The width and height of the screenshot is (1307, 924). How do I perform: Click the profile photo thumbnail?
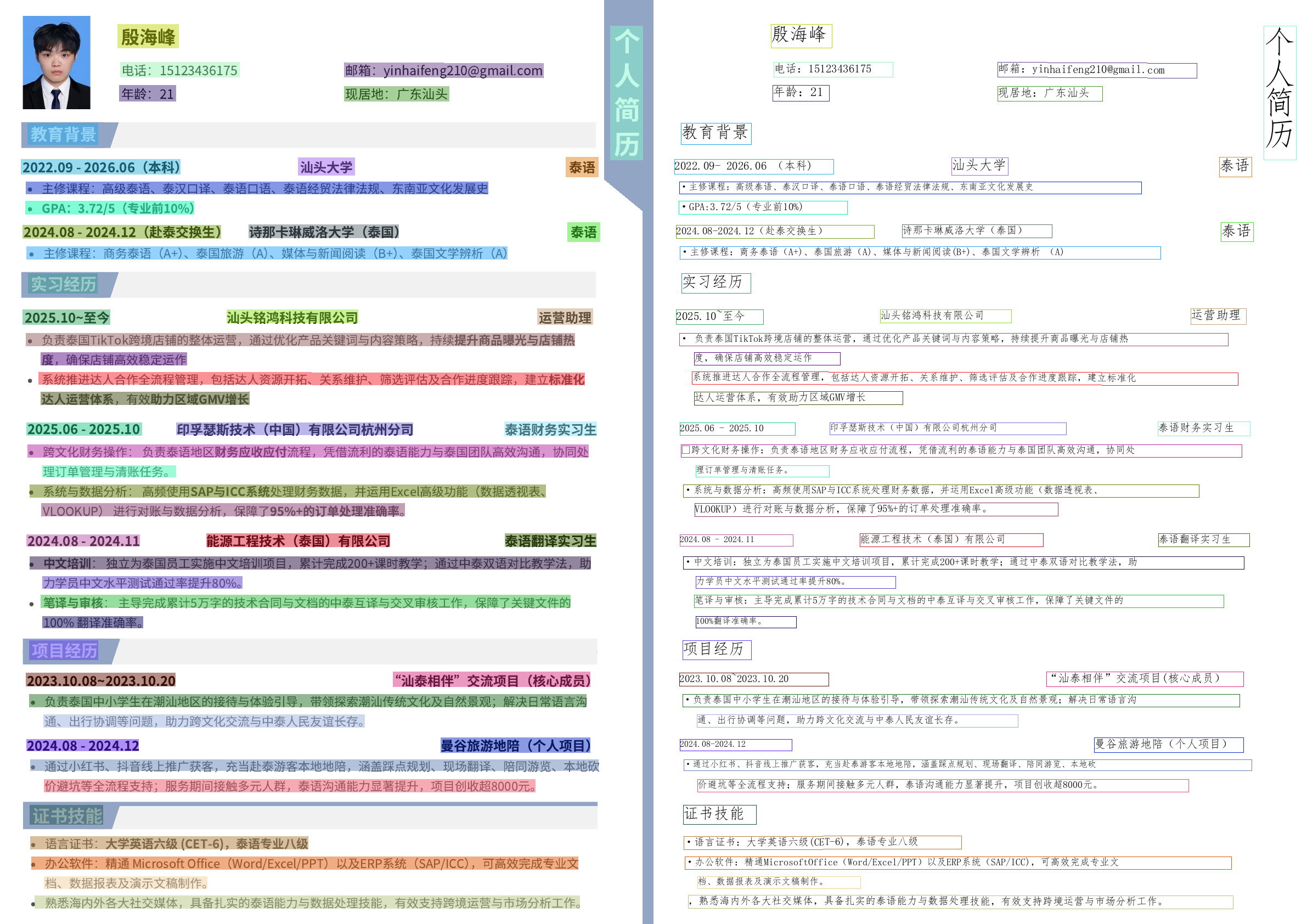(x=57, y=63)
